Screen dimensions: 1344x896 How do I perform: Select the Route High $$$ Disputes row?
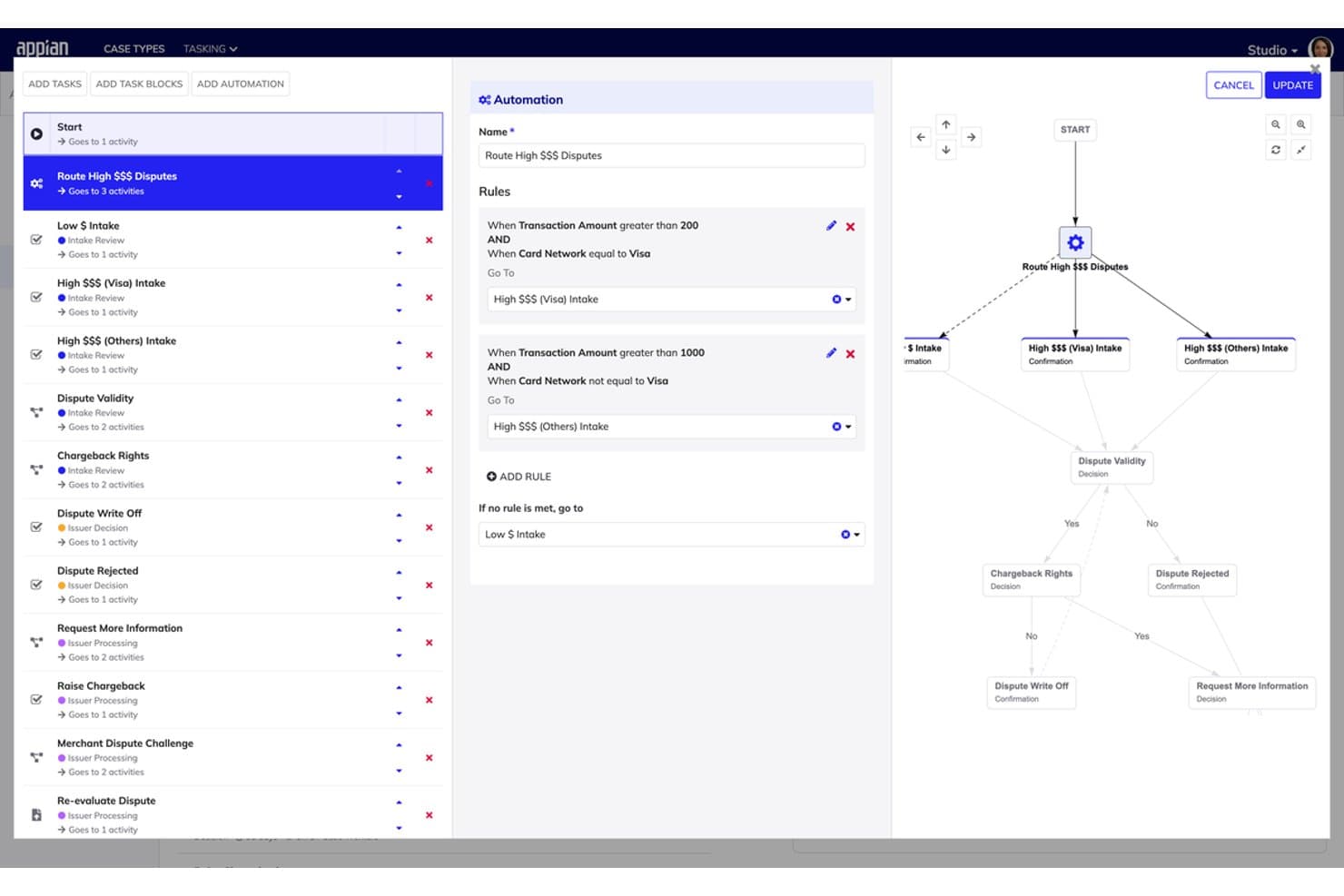tap(232, 183)
